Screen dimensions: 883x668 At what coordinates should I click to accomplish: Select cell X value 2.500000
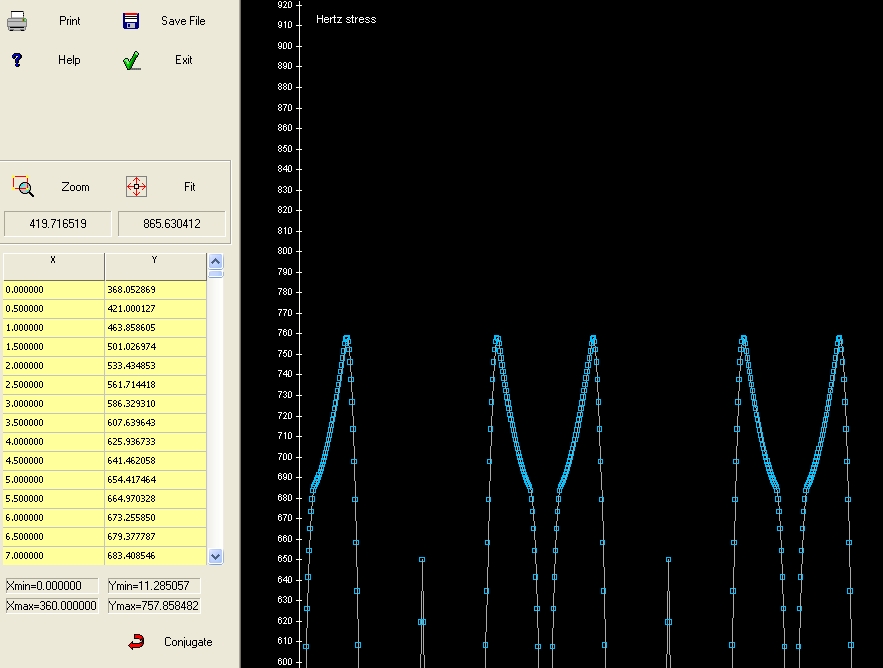click(53, 385)
